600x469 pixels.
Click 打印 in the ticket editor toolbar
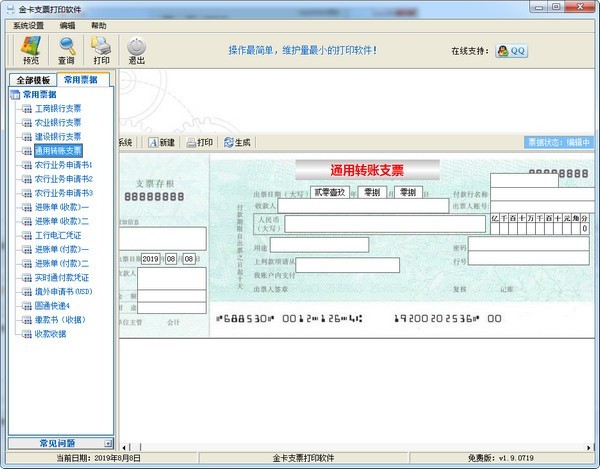point(198,142)
